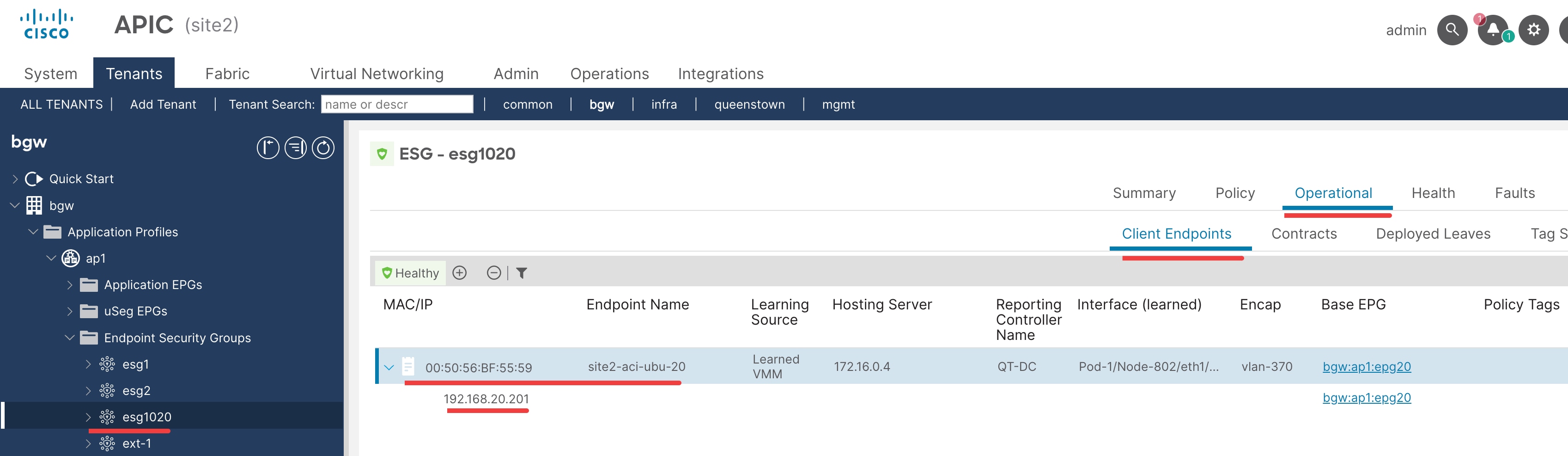Open the Operations menu tab
Image resolution: width=1568 pixels, height=456 pixels.
(609, 74)
